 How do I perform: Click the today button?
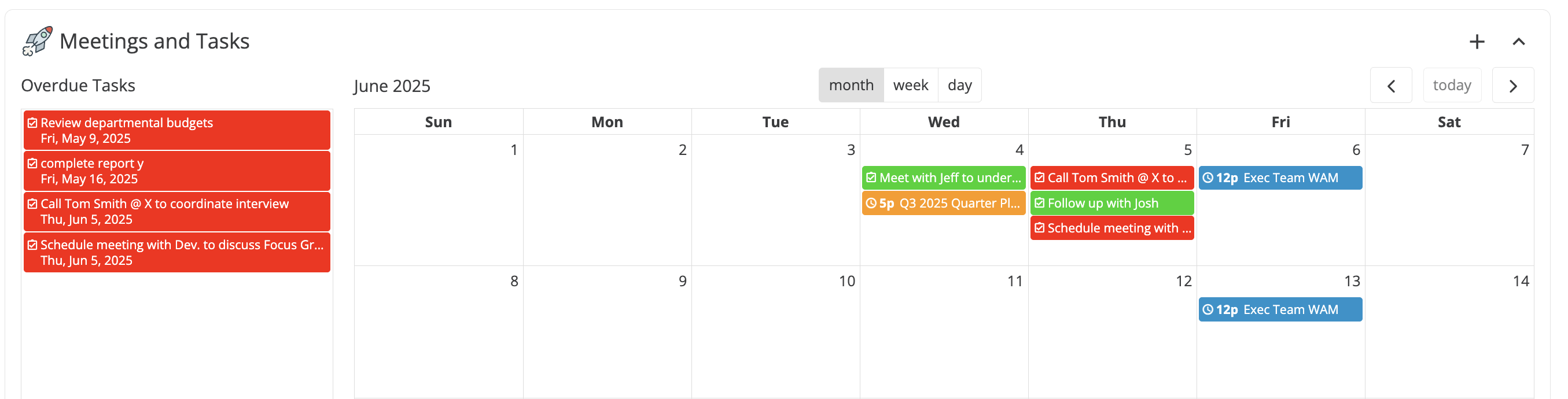(x=1452, y=86)
